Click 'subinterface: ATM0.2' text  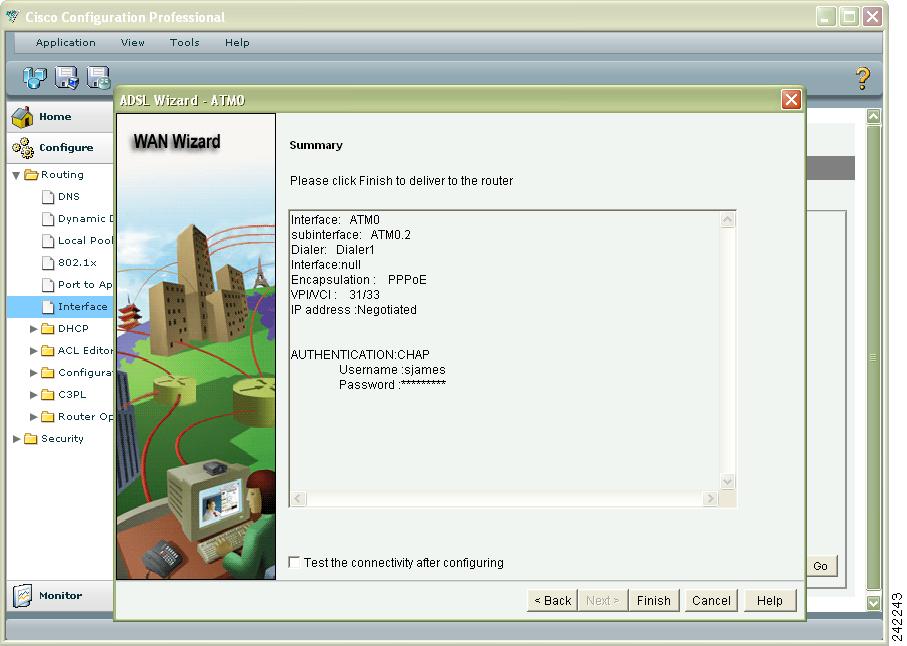351,235
